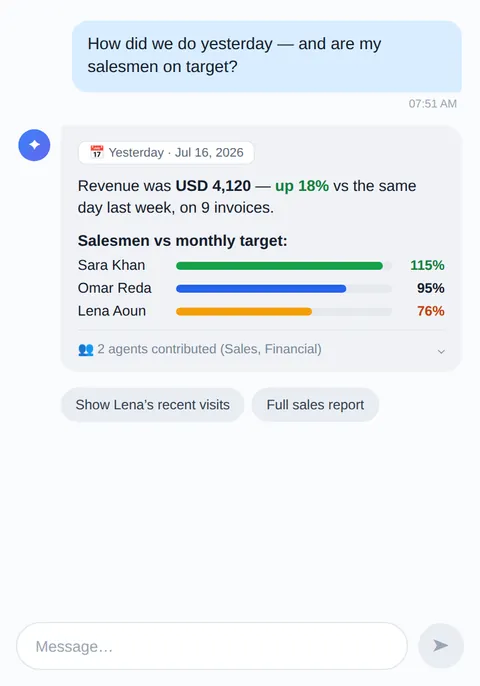Click the calendar icon in the date chip

click(97, 152)
